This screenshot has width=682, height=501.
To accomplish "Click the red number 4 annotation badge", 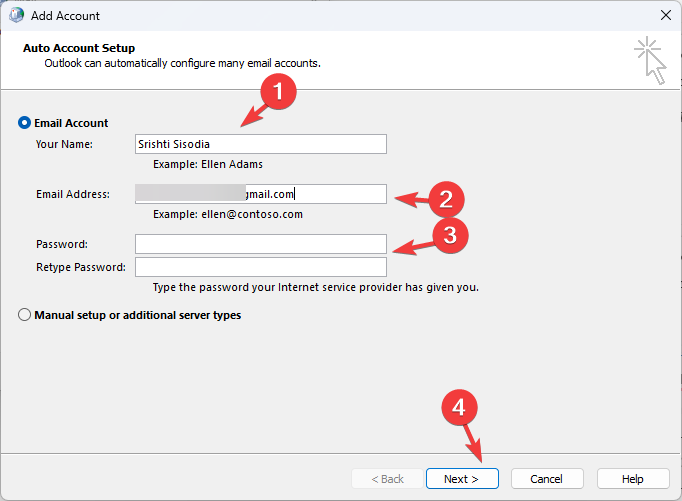I will tap(460, 408).
